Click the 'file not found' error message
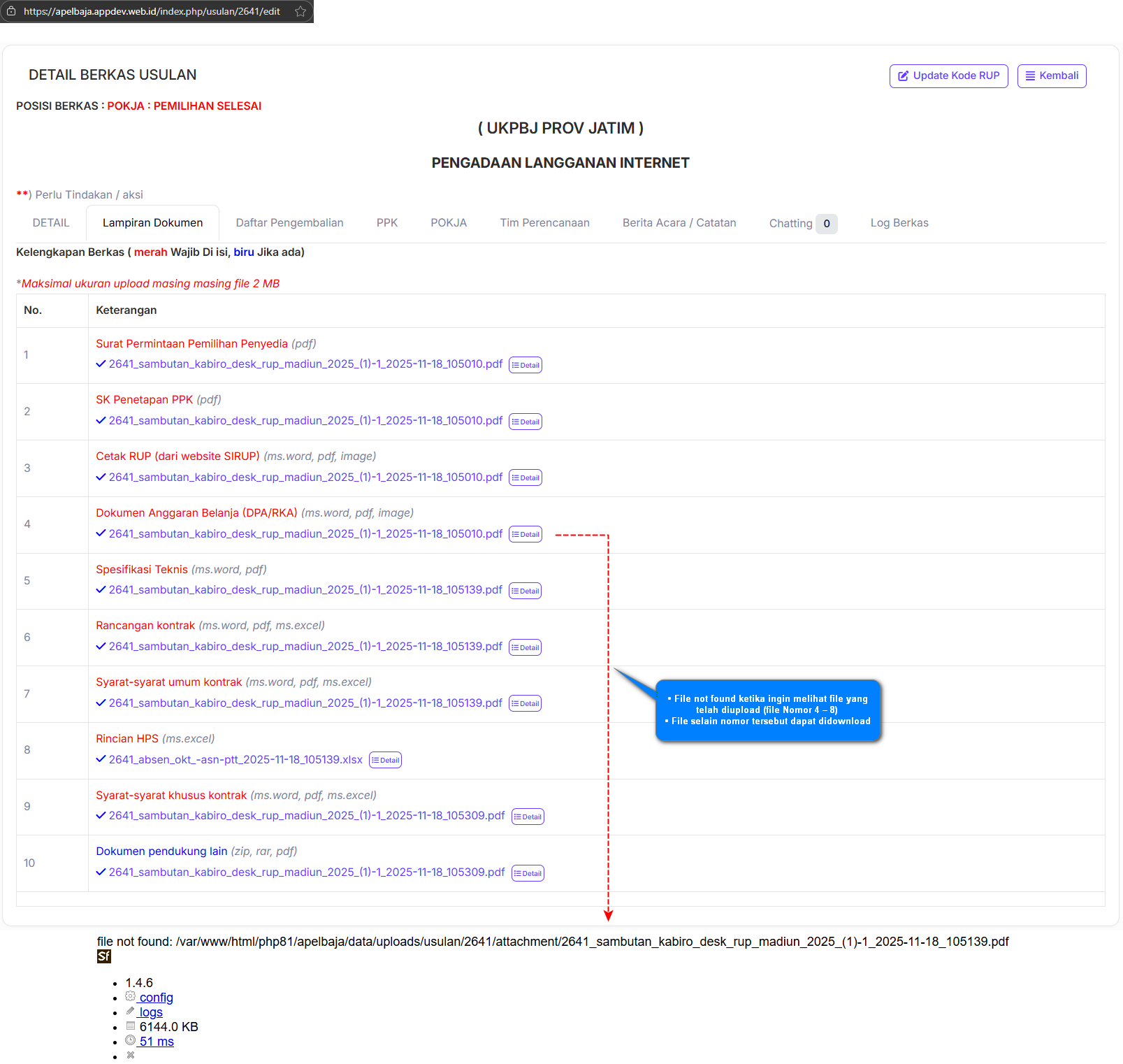Viewport: 1123px width, 1064px height. point(553,942)
